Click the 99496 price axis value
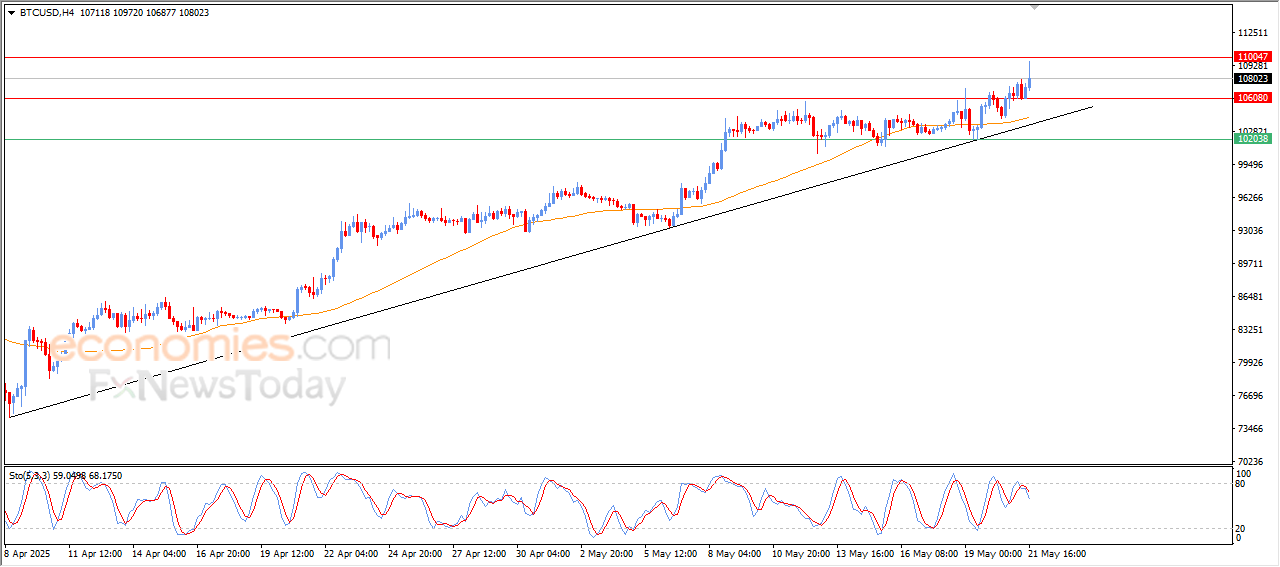 pos(1253,164)
